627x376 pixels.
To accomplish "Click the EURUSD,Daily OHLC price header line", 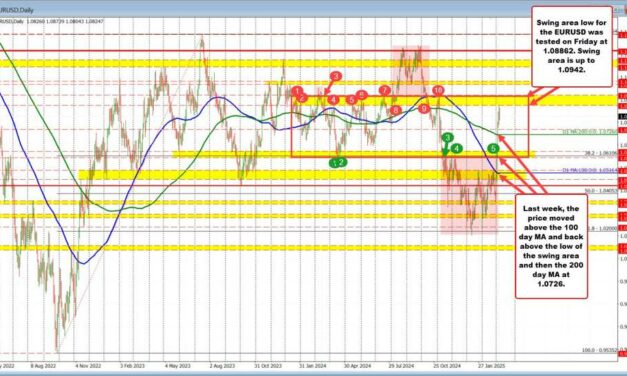I will 52,21.
